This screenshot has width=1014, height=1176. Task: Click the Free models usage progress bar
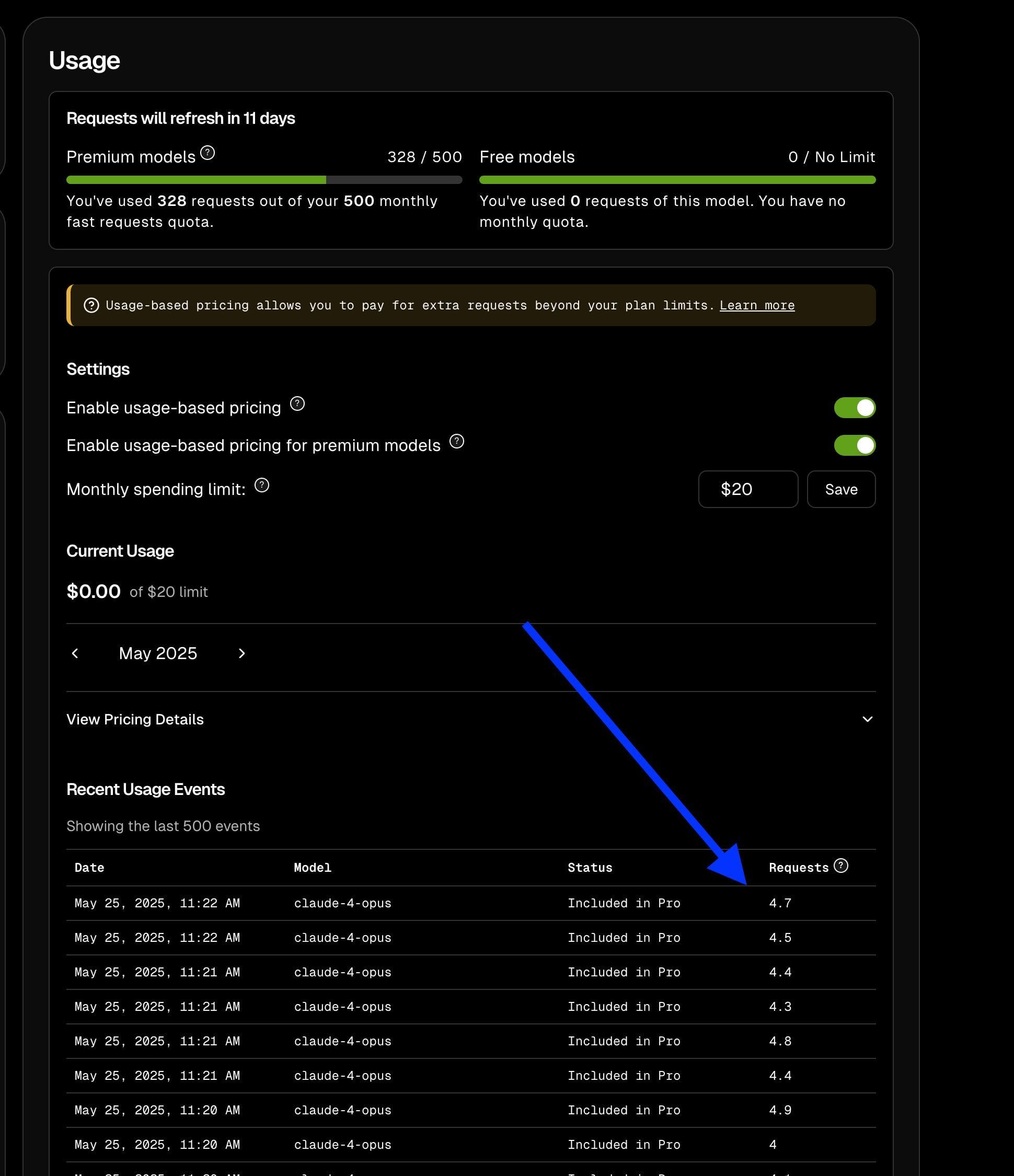tap(677, 180)
